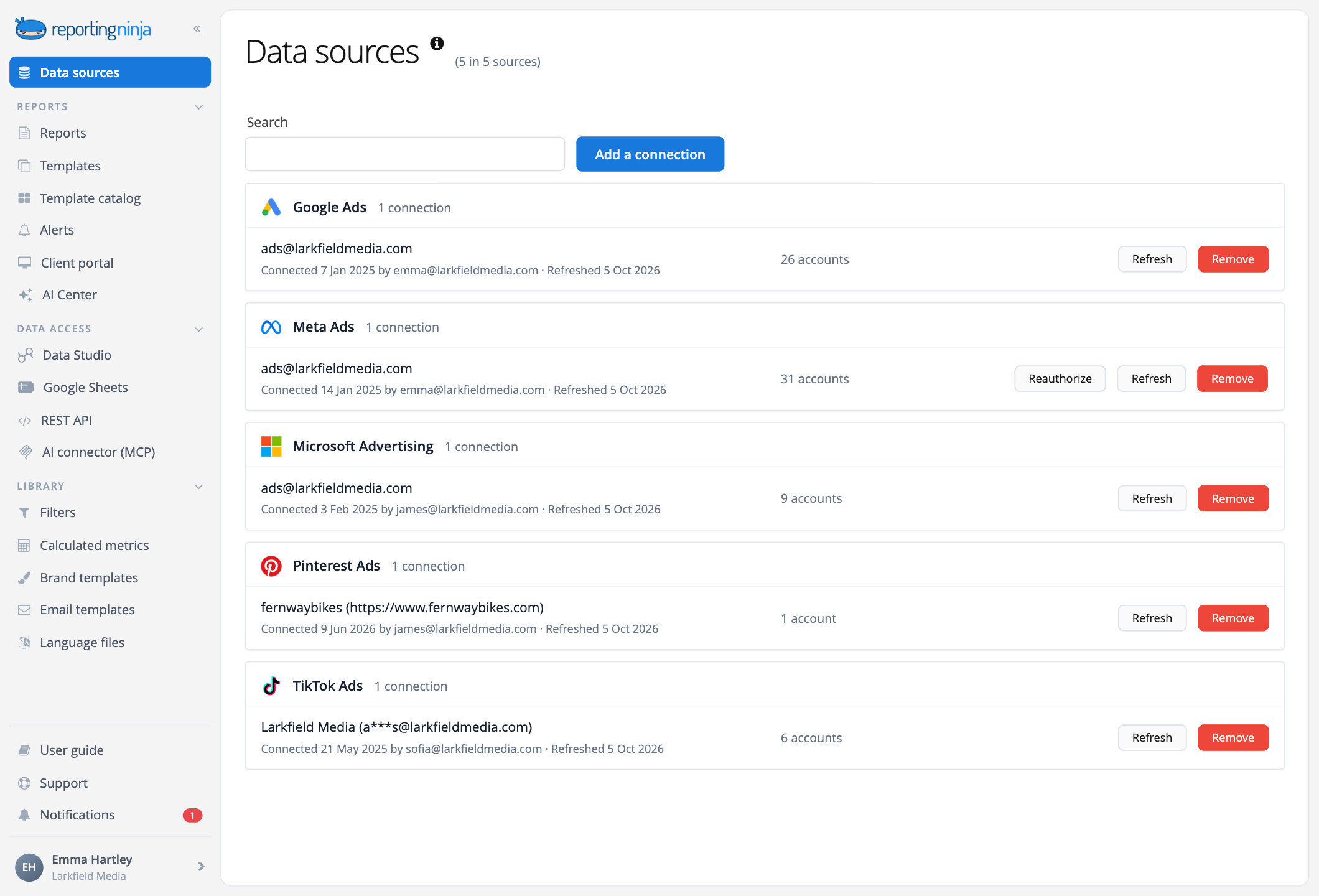Remove the TikTok Ads connection

point(1233,737)
